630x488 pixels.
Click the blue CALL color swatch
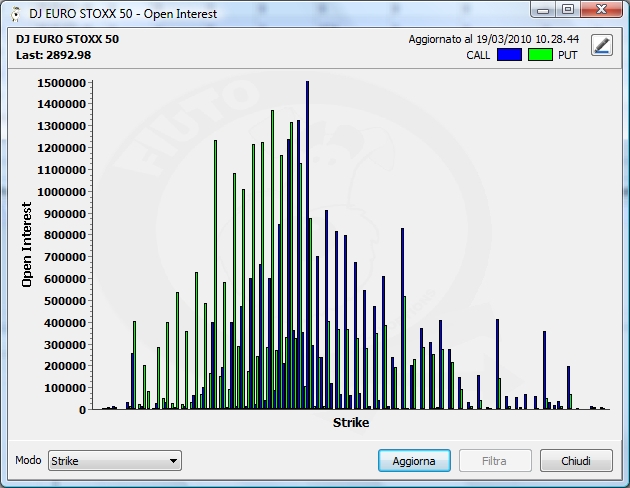[x=509, y=55]
